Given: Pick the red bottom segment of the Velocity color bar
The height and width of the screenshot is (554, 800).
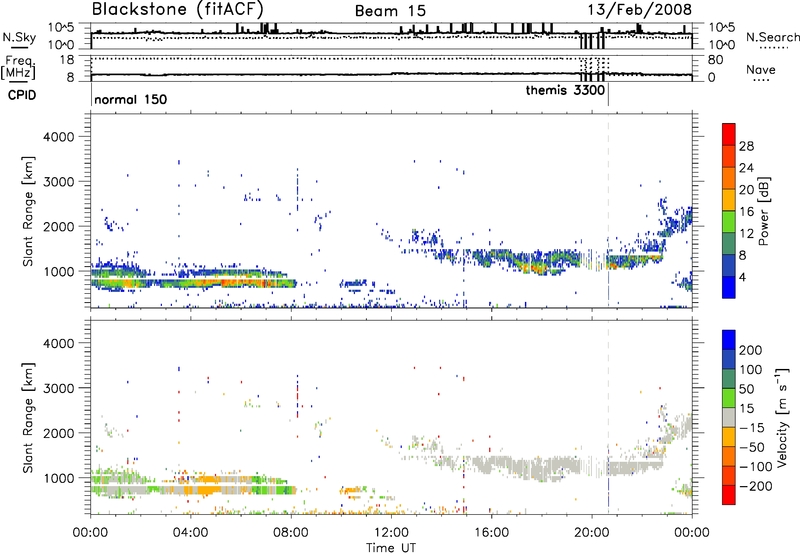Looking at the screenshot, I should coord(729,495).
